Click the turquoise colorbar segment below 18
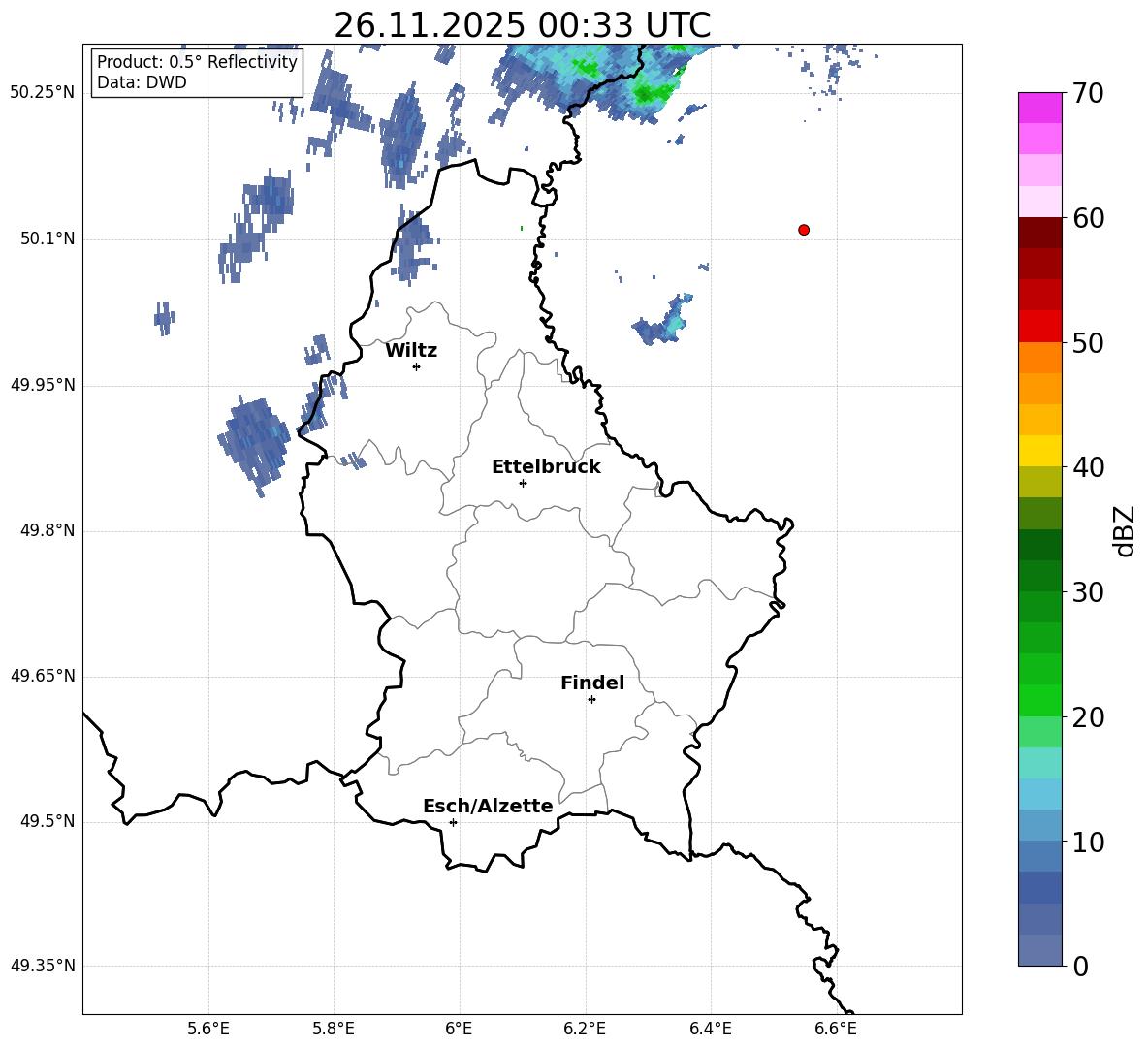1148x1048 pixels. (1040, 763)
